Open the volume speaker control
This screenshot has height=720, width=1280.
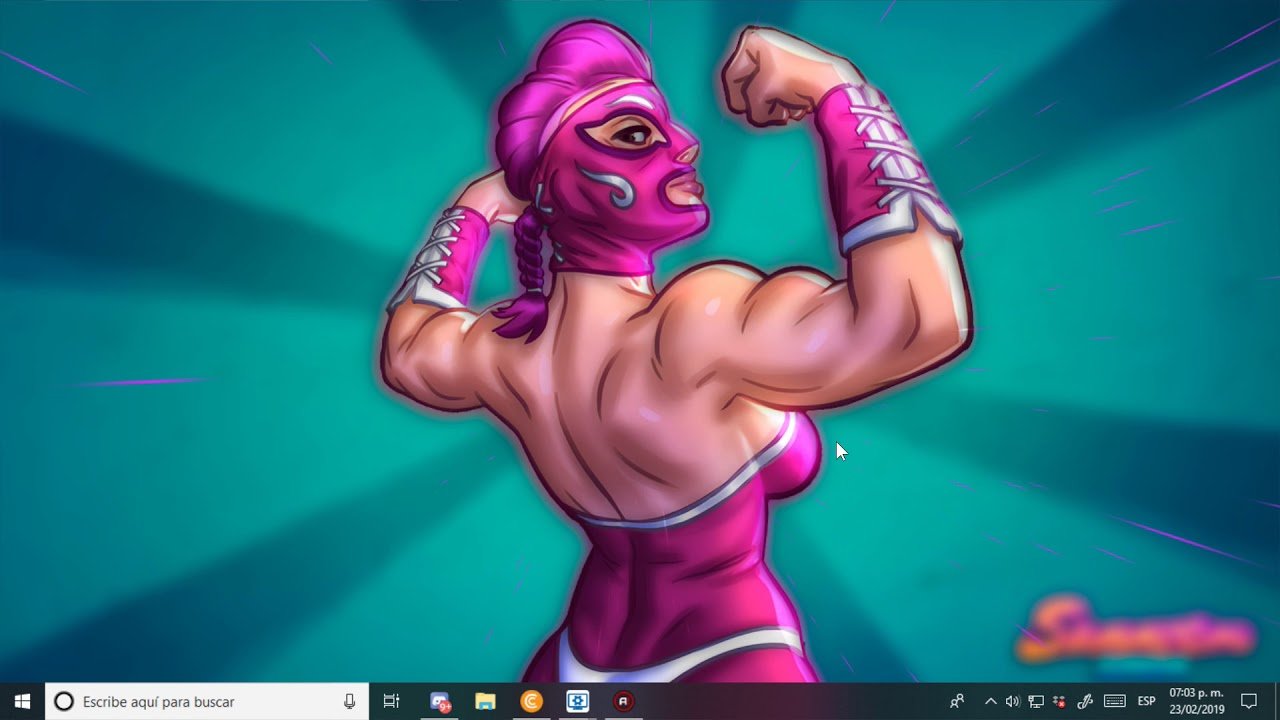(1012, 702)
